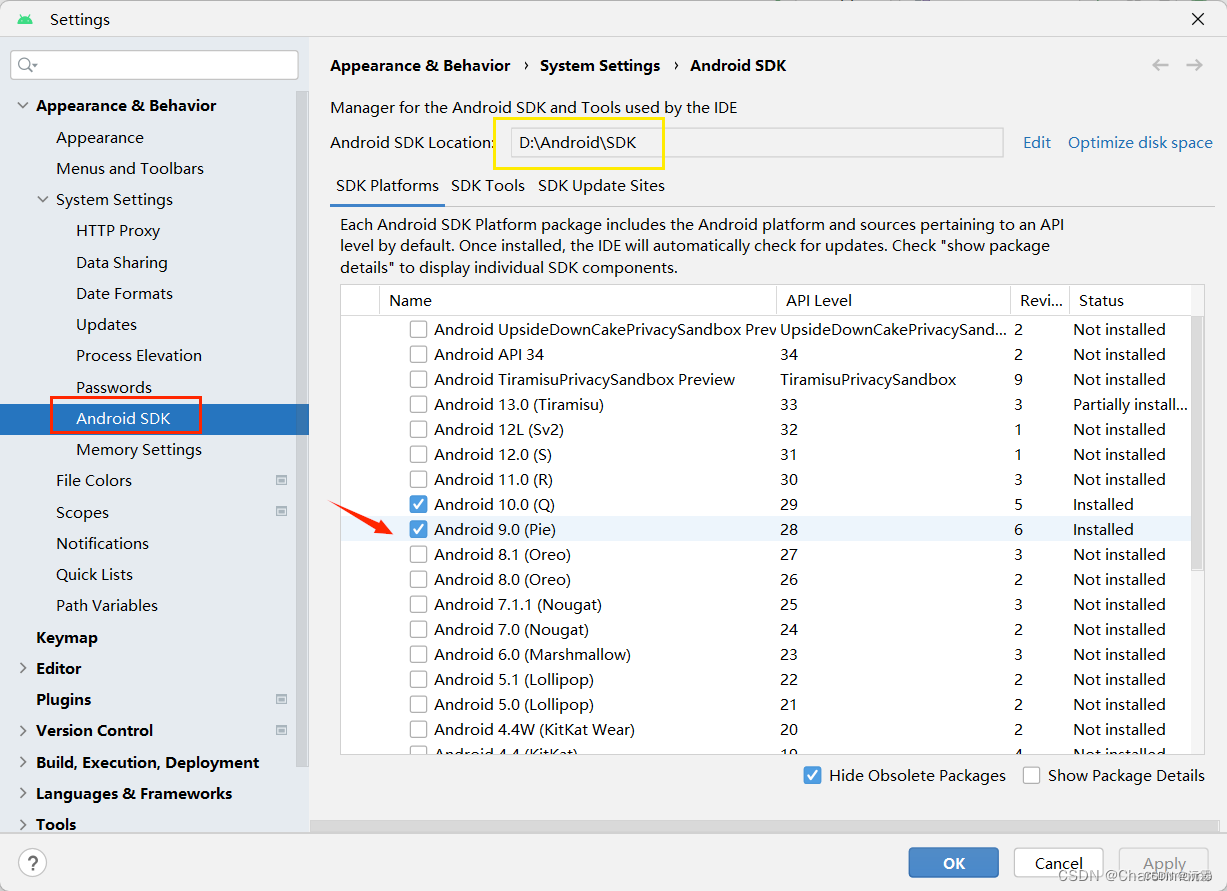Open the SDK Update Sites tab
The width and height of the screenshot is (1227, 891).
[x=600, y=185]
